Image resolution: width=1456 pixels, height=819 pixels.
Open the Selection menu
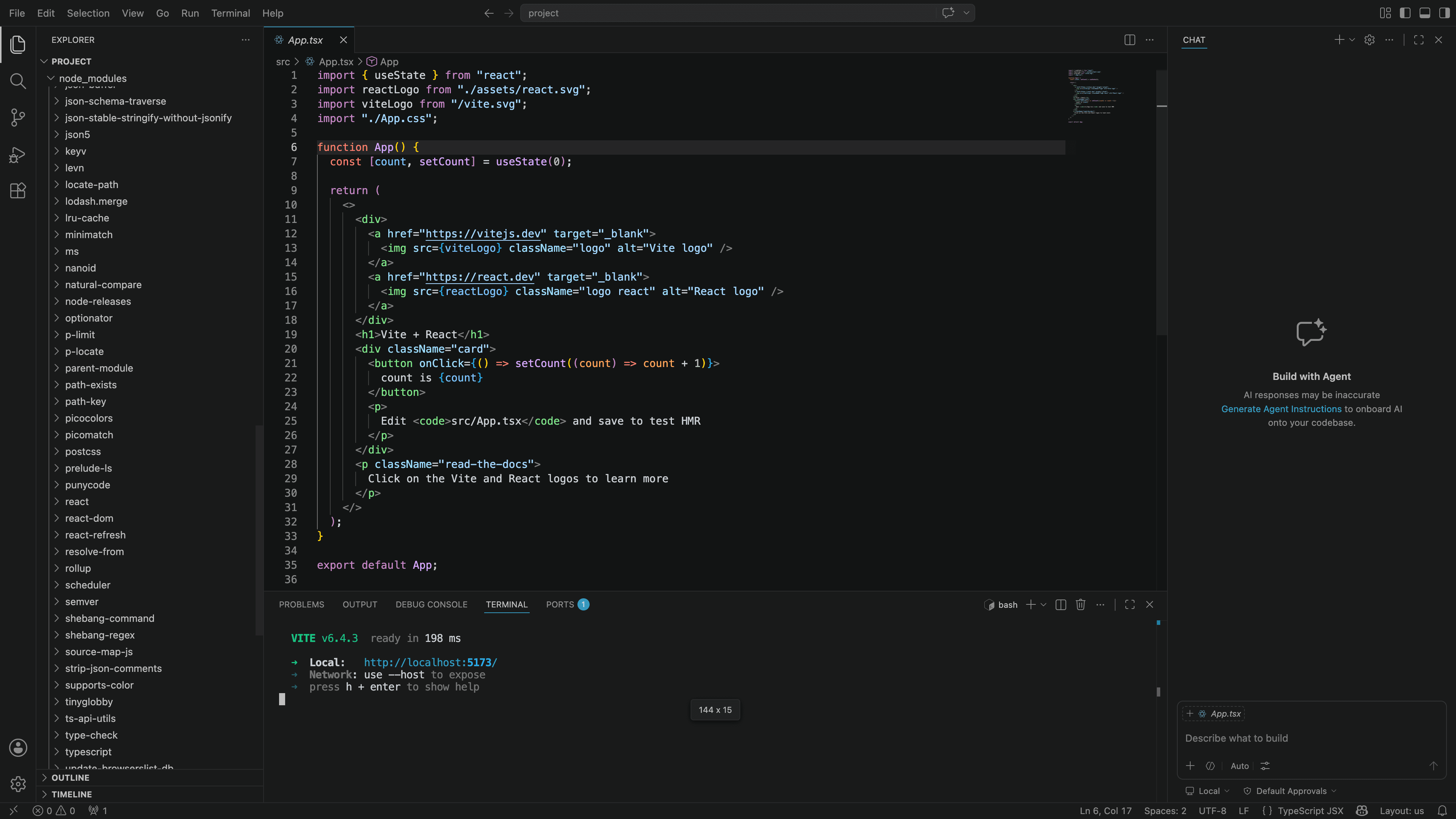[88, 13]
